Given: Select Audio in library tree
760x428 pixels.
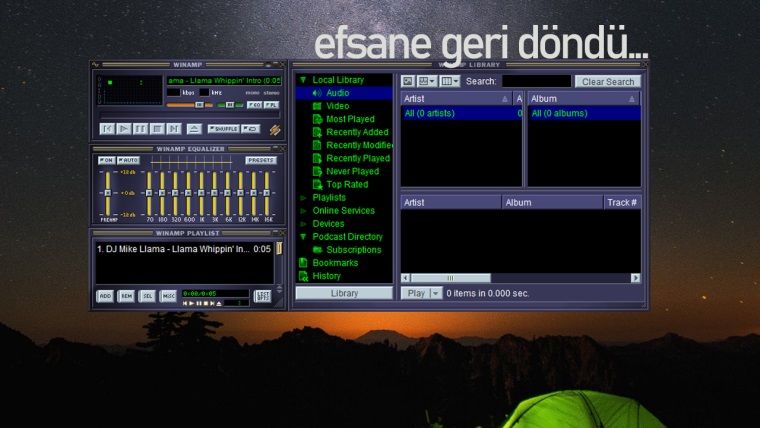Looking at the screenshot, I should 337,93.
